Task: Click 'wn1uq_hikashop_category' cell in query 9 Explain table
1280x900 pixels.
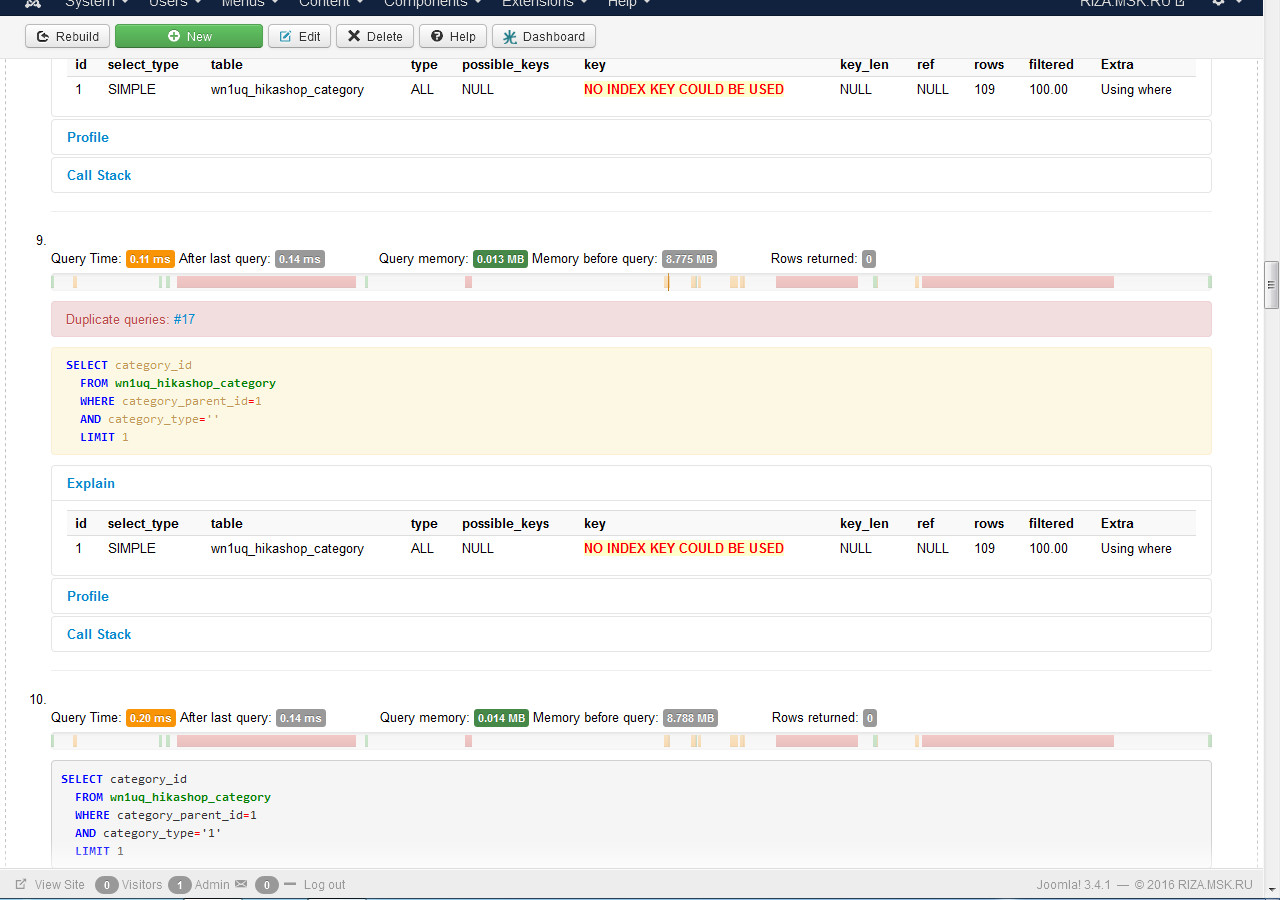Action: click(287, 548)
